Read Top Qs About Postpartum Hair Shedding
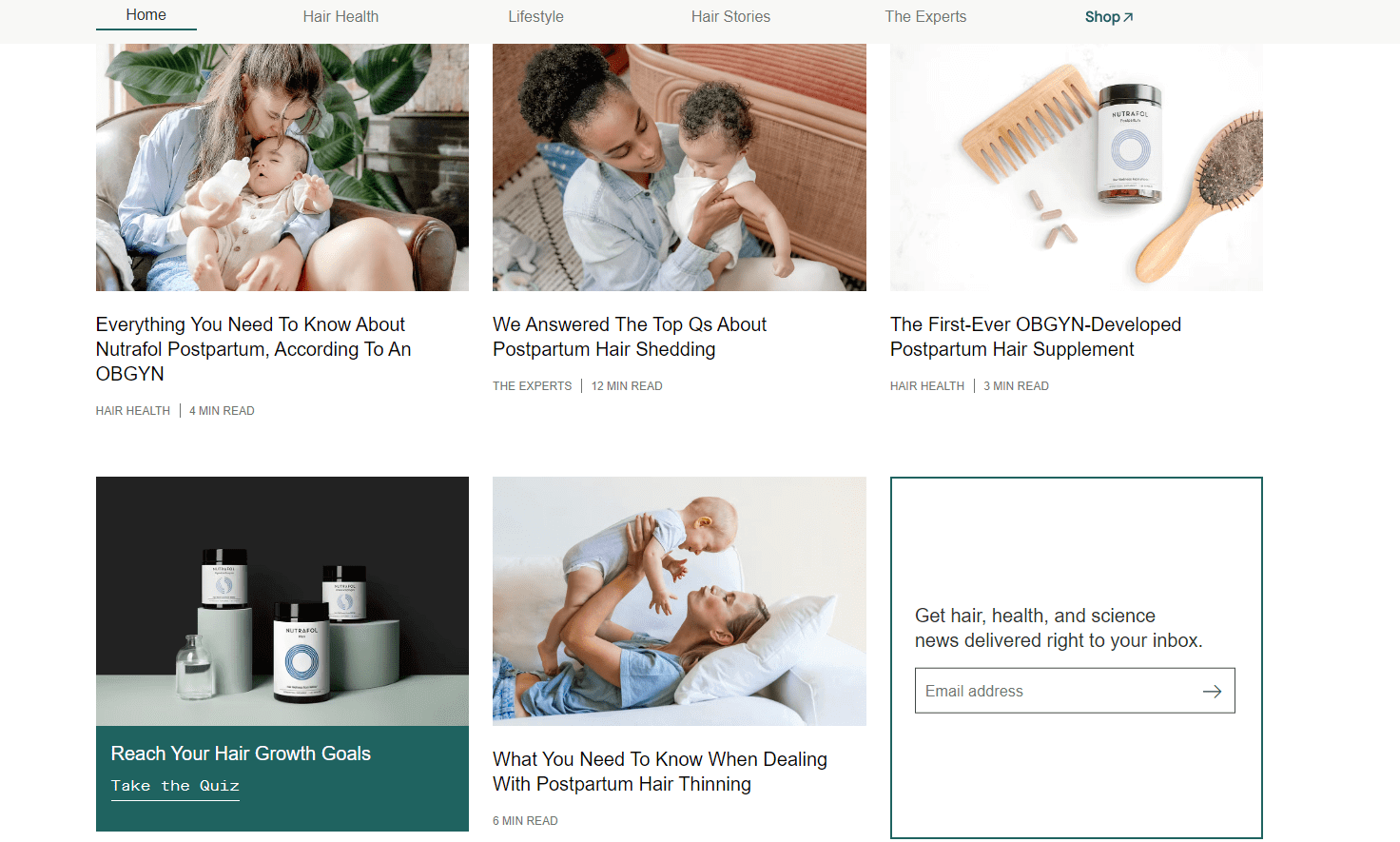This screenshot has height=842, width=1400. pos(630,337)
